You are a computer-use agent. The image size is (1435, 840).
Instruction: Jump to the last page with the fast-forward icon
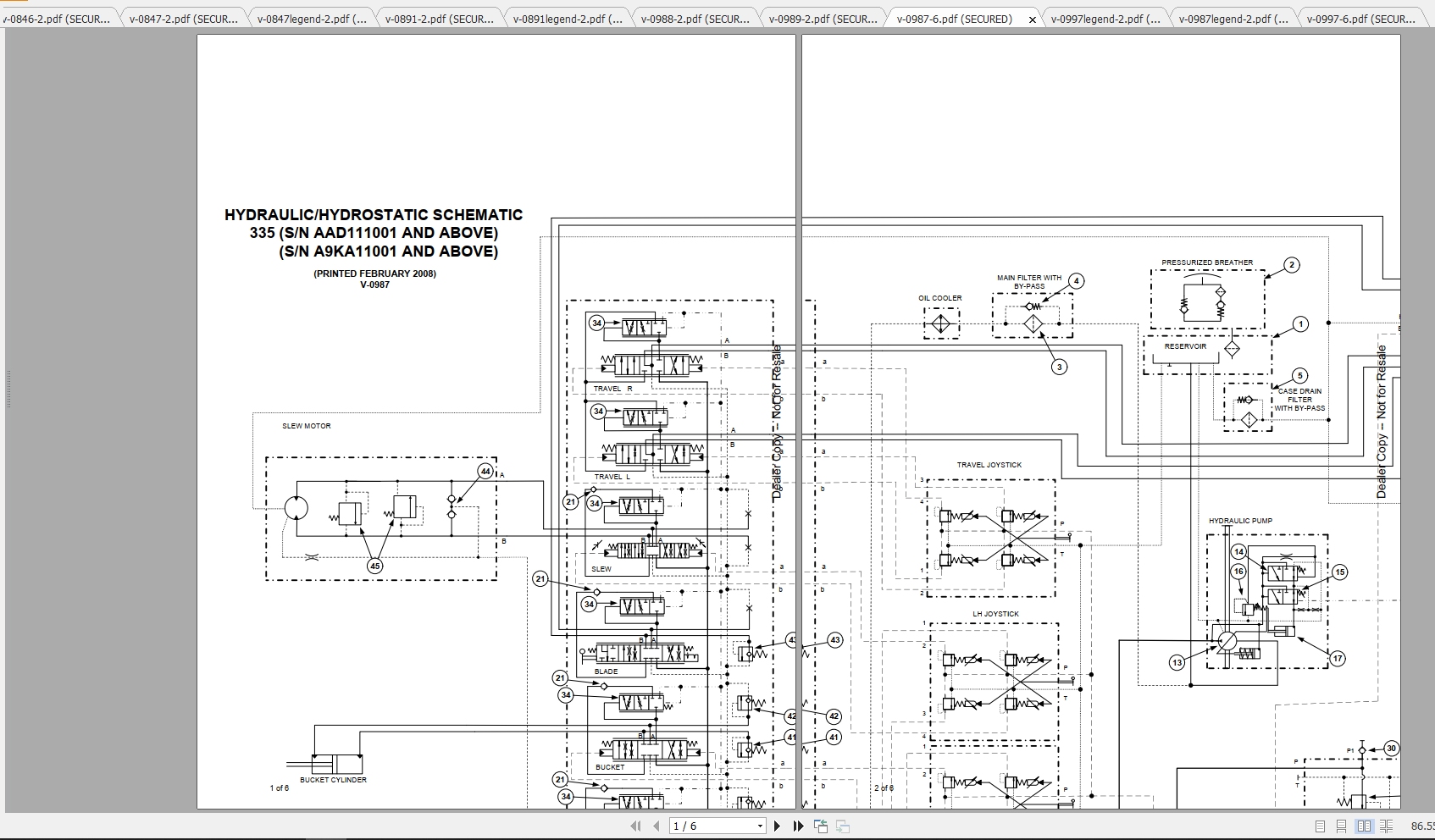click(x=797, y=826)
